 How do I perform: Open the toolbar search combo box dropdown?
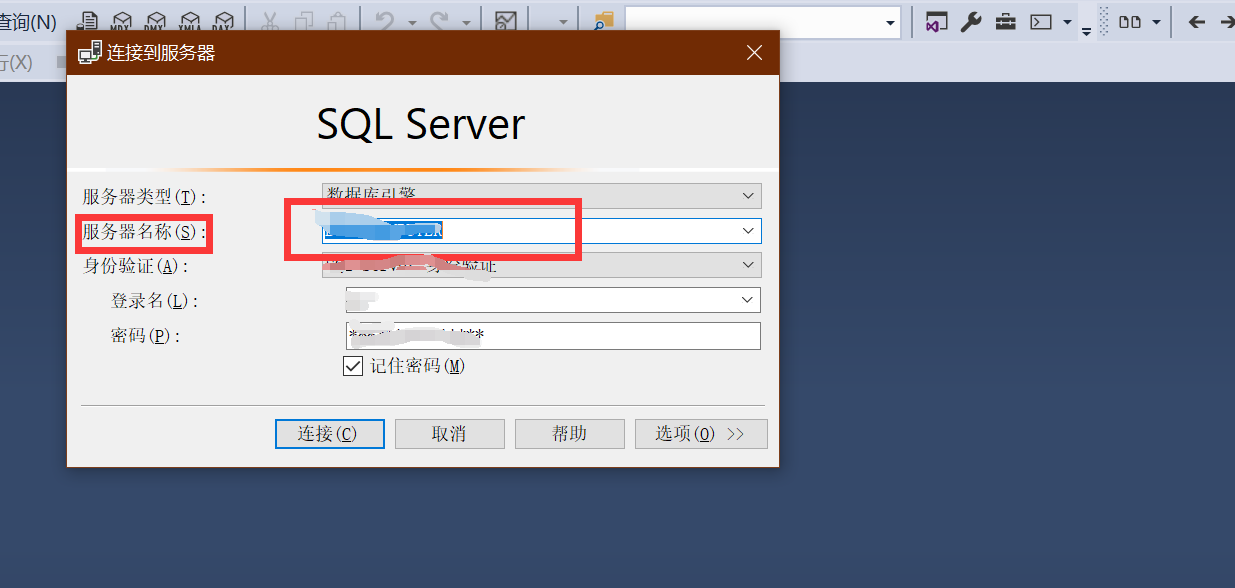click(x=890, y=22)
